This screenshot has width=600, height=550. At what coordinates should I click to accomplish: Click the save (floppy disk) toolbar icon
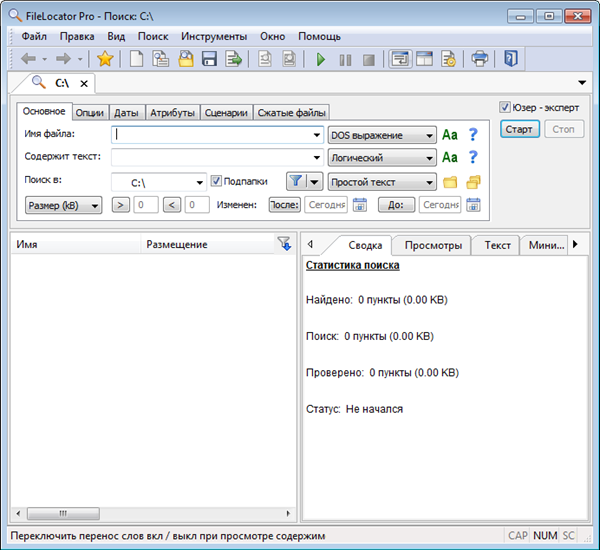point(210,59)
